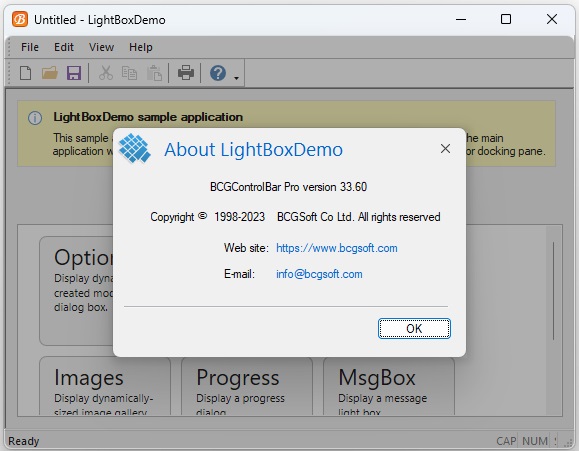Close the About LightBoxDemo dialog
The width and height of the screenshot is (579, 451).
(x=445, y=148)
